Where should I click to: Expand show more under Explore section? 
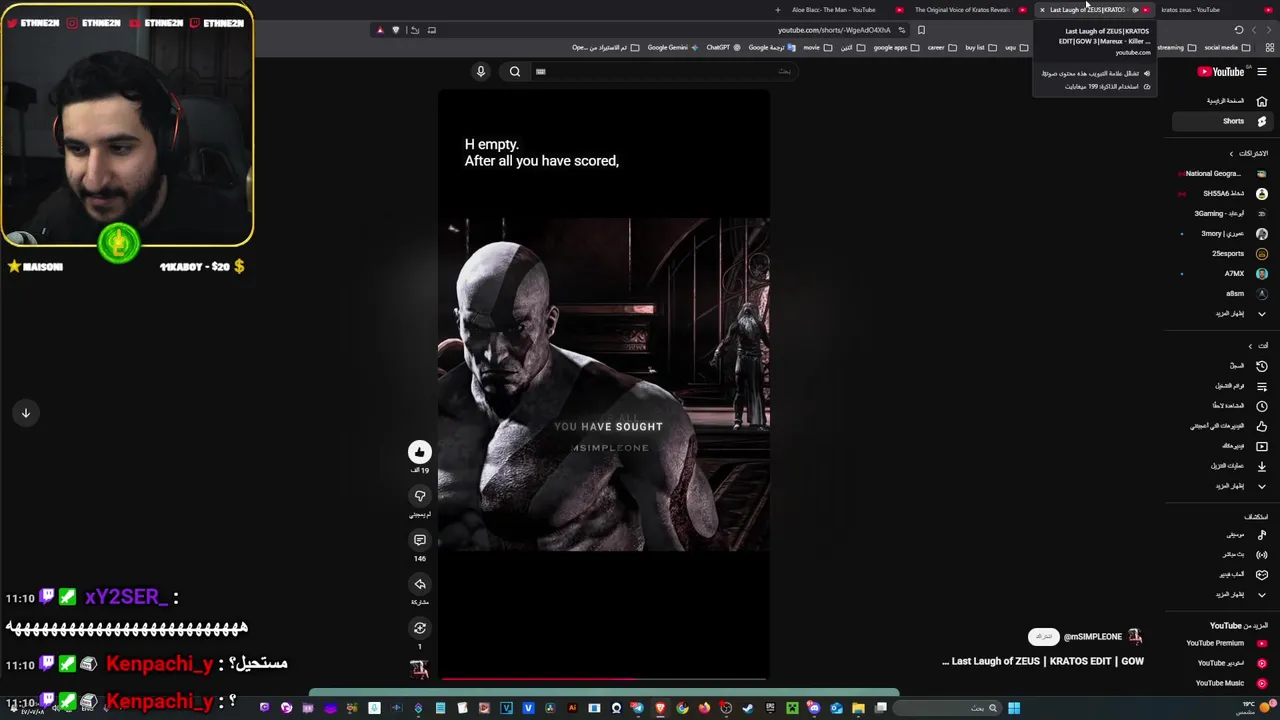tap(1221, 594)
